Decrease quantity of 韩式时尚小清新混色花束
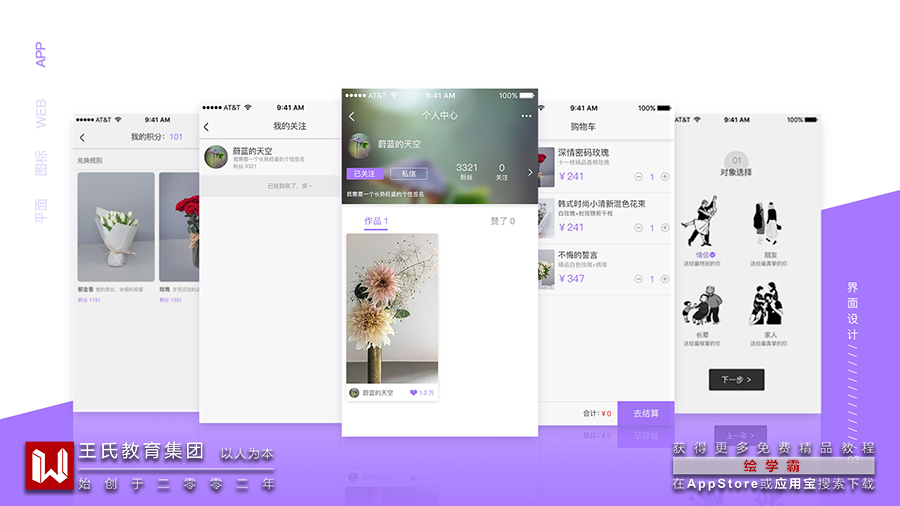 tap(638, 228)
